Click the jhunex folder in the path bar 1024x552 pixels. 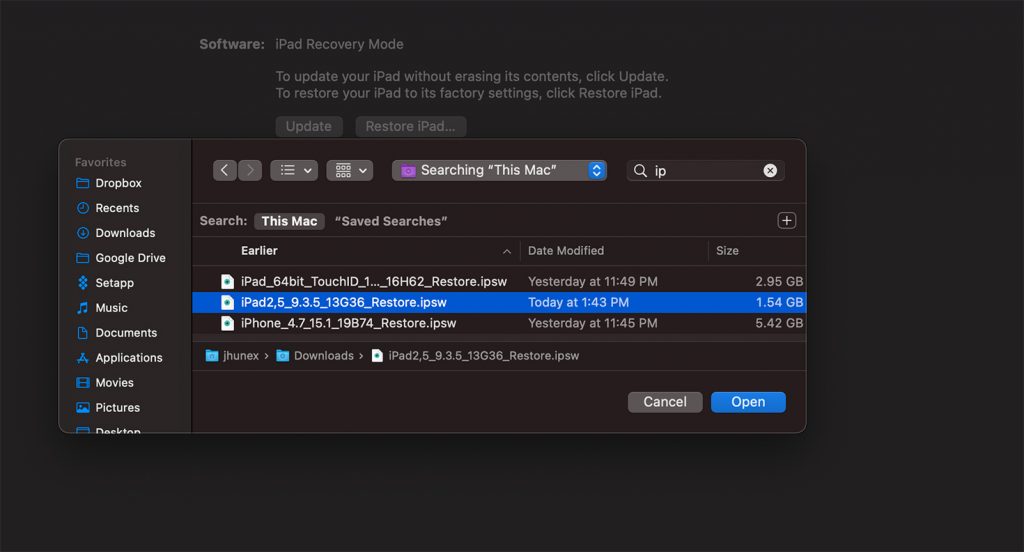tap(232, 356)
